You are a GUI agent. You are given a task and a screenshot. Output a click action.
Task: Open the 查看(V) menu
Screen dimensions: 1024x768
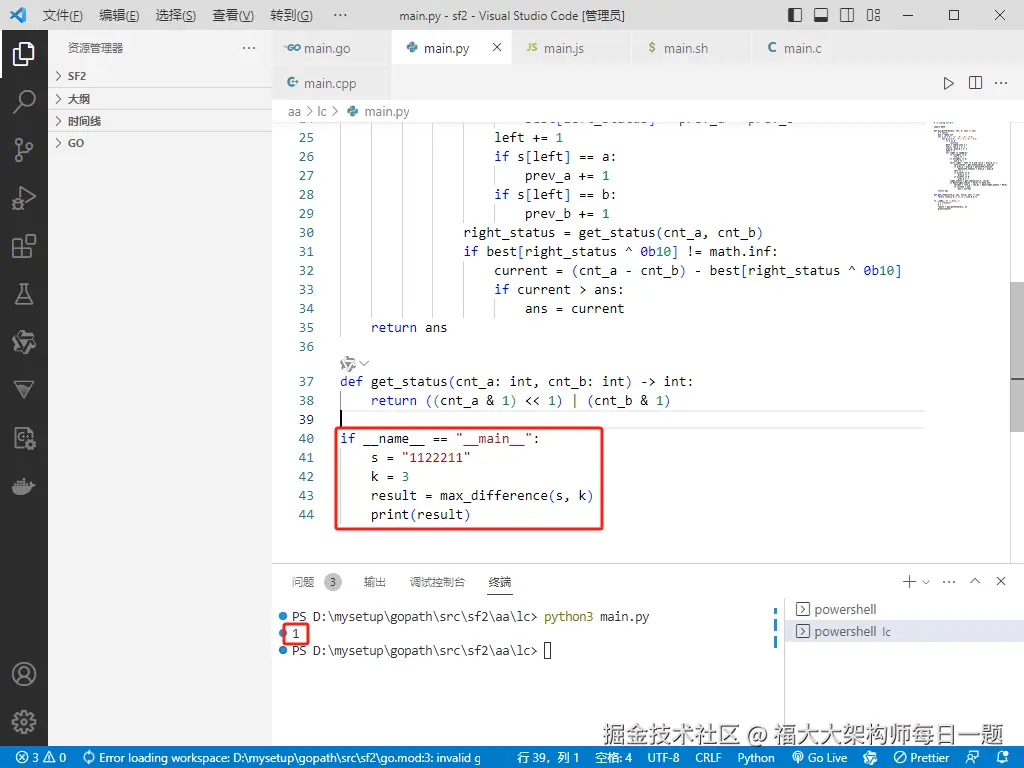coord(233,15)
